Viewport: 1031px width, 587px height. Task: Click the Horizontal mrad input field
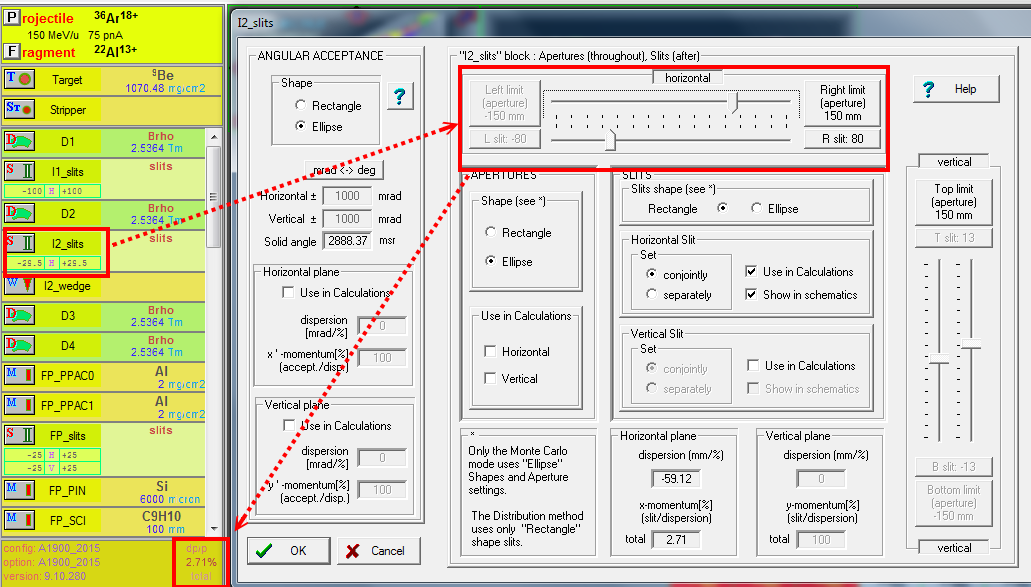(x=346, y=197)
